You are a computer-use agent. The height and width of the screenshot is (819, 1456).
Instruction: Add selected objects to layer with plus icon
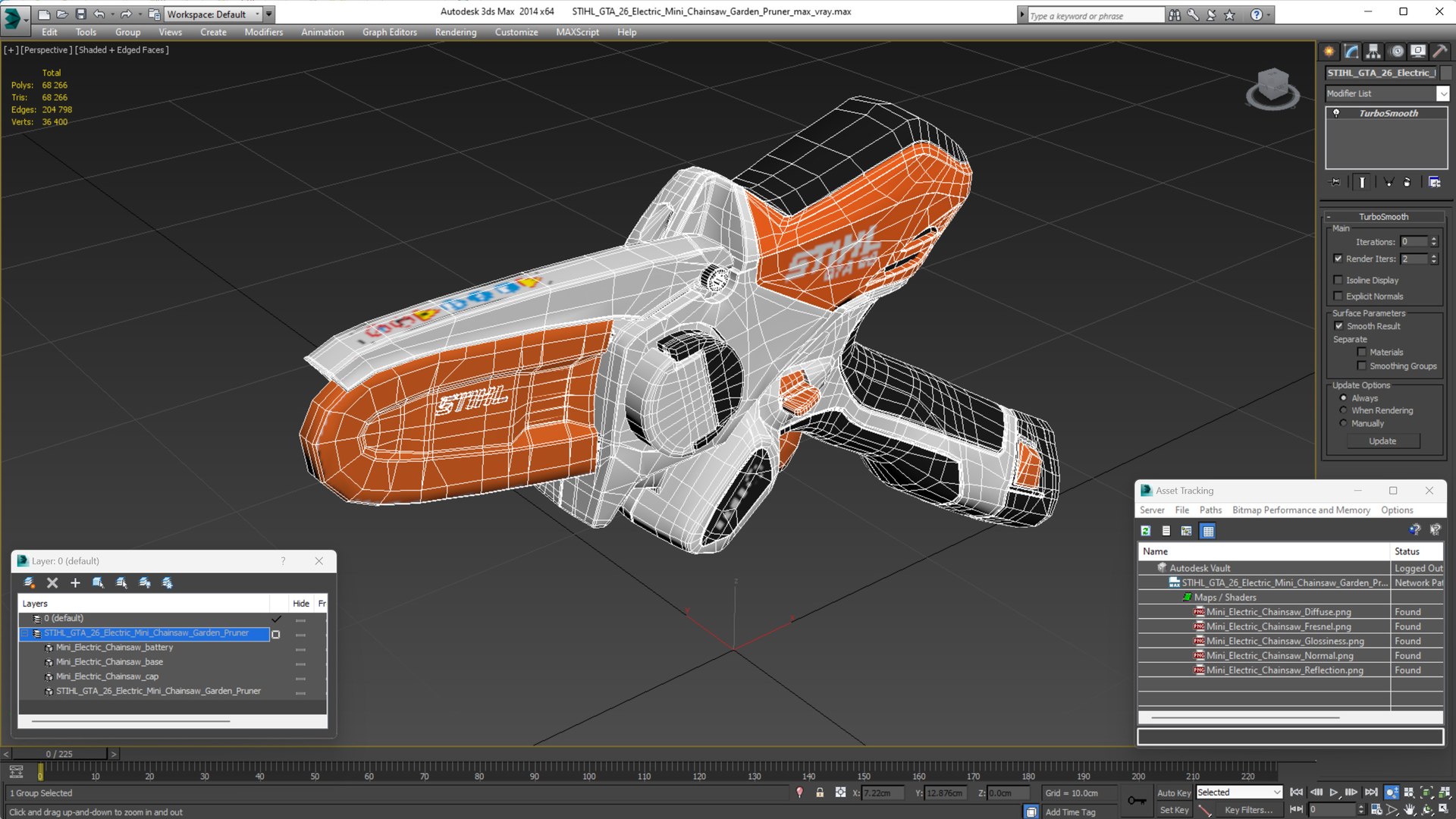(75, 582)
